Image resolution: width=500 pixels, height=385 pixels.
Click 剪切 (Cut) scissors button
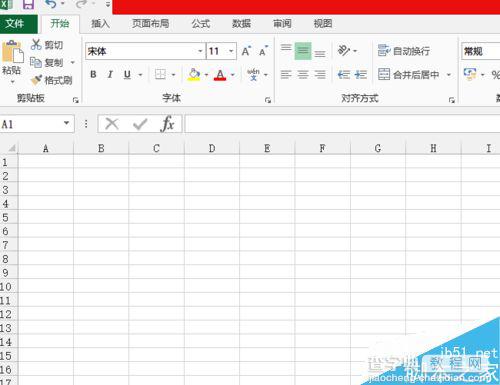click(47, 45)
